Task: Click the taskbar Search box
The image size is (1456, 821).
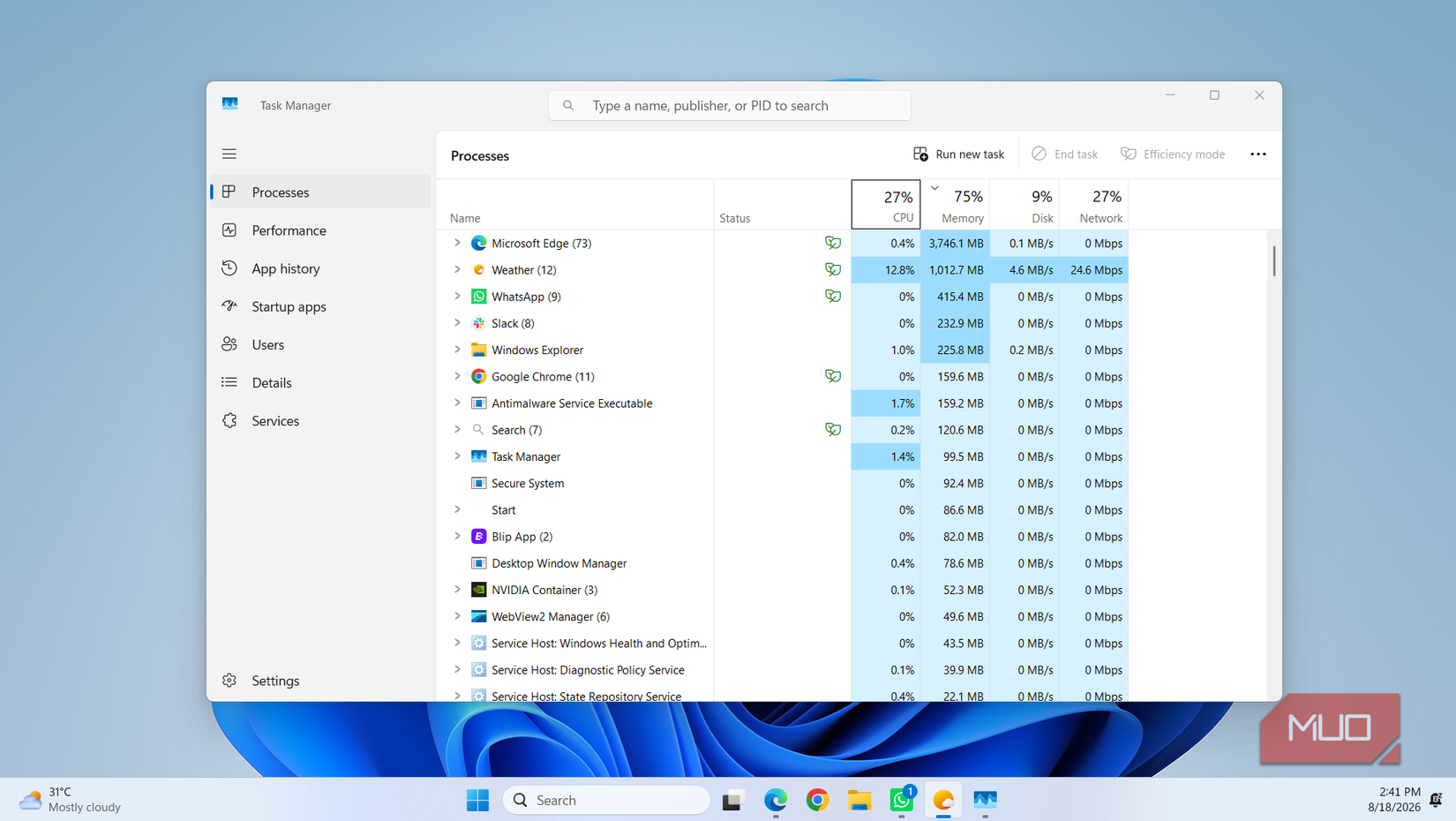Action: coord(606,800)
